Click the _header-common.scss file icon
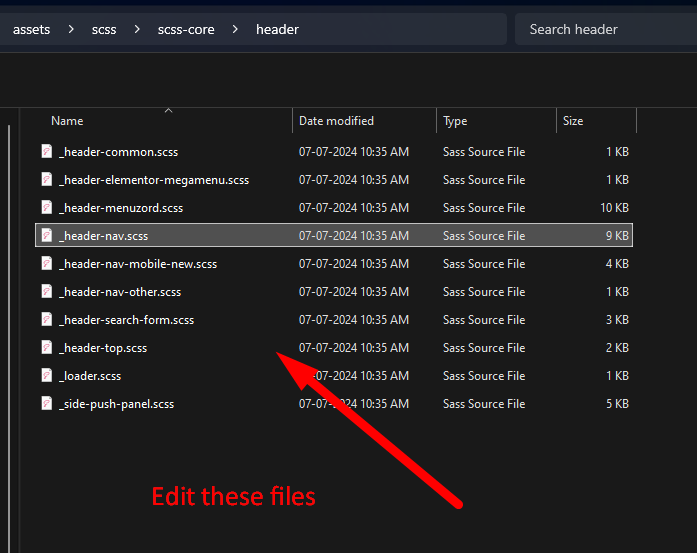The width and height of the screenshot is (697, 553). (47, 152)
